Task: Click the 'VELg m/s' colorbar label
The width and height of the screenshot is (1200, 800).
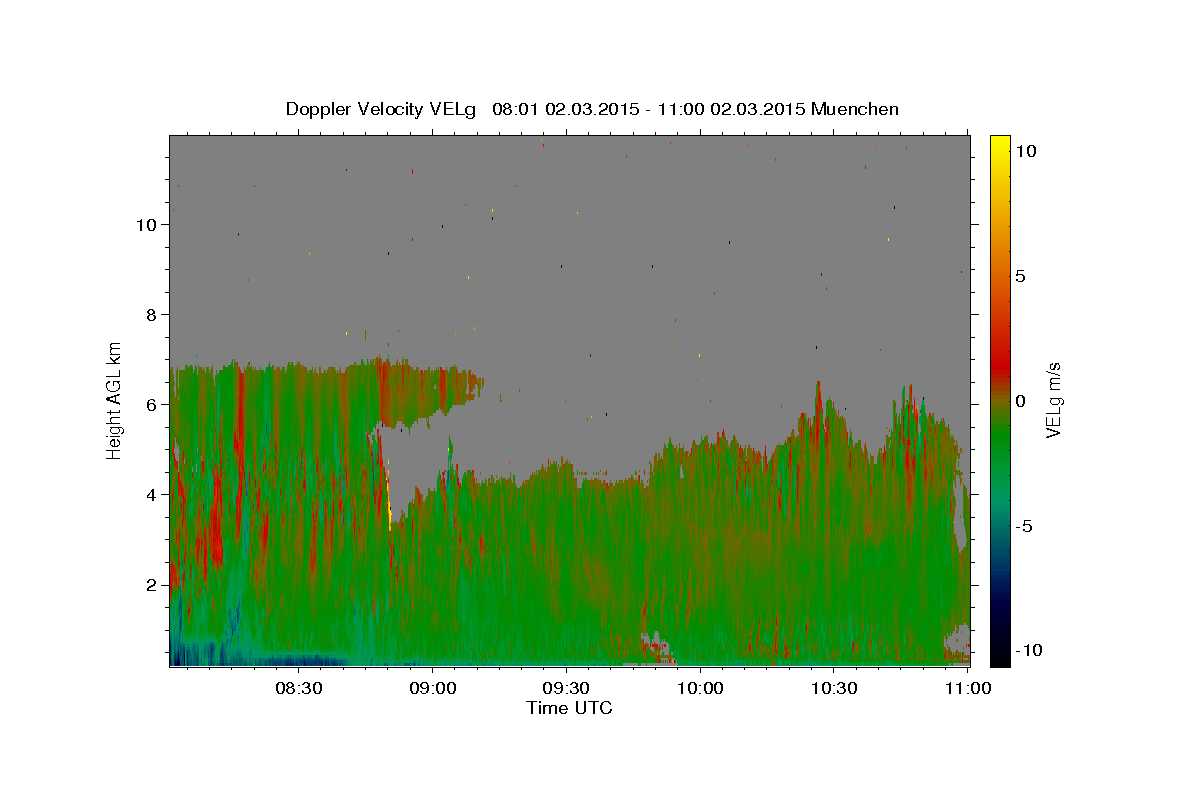Action: tap(1053, 400)
